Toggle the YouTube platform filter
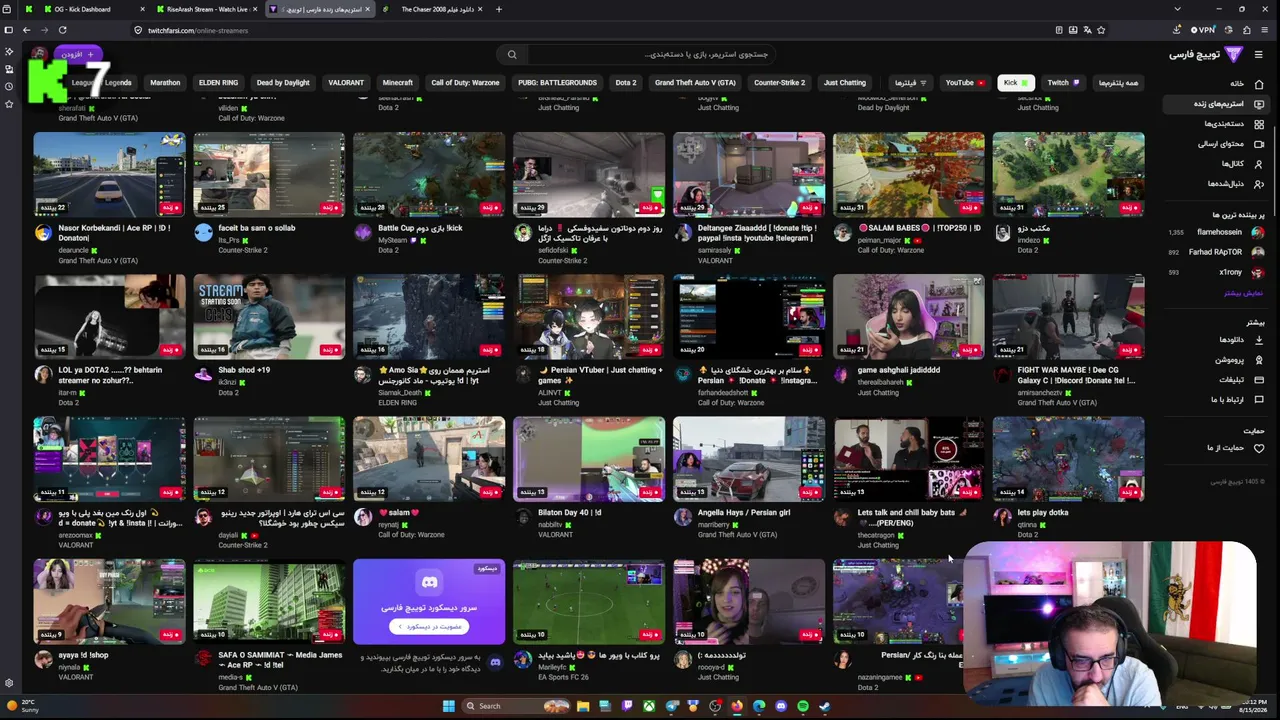Image resolution: width=1280 pixels, height=720 pixels. [965, 83]
